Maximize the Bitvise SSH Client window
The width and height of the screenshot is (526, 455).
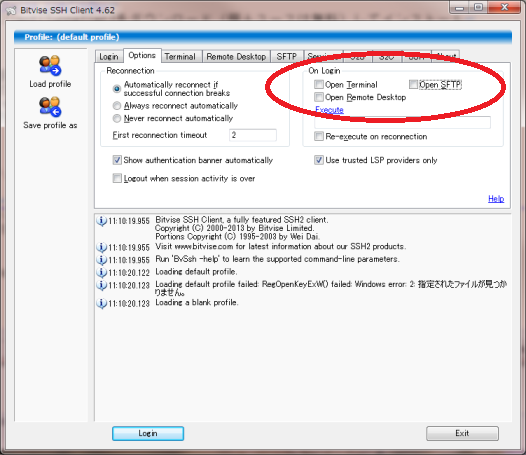pos(479,7)
